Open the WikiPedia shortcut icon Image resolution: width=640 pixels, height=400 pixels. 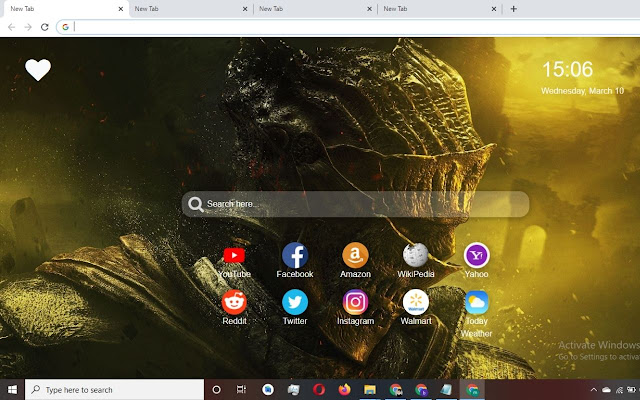[416, 256]
